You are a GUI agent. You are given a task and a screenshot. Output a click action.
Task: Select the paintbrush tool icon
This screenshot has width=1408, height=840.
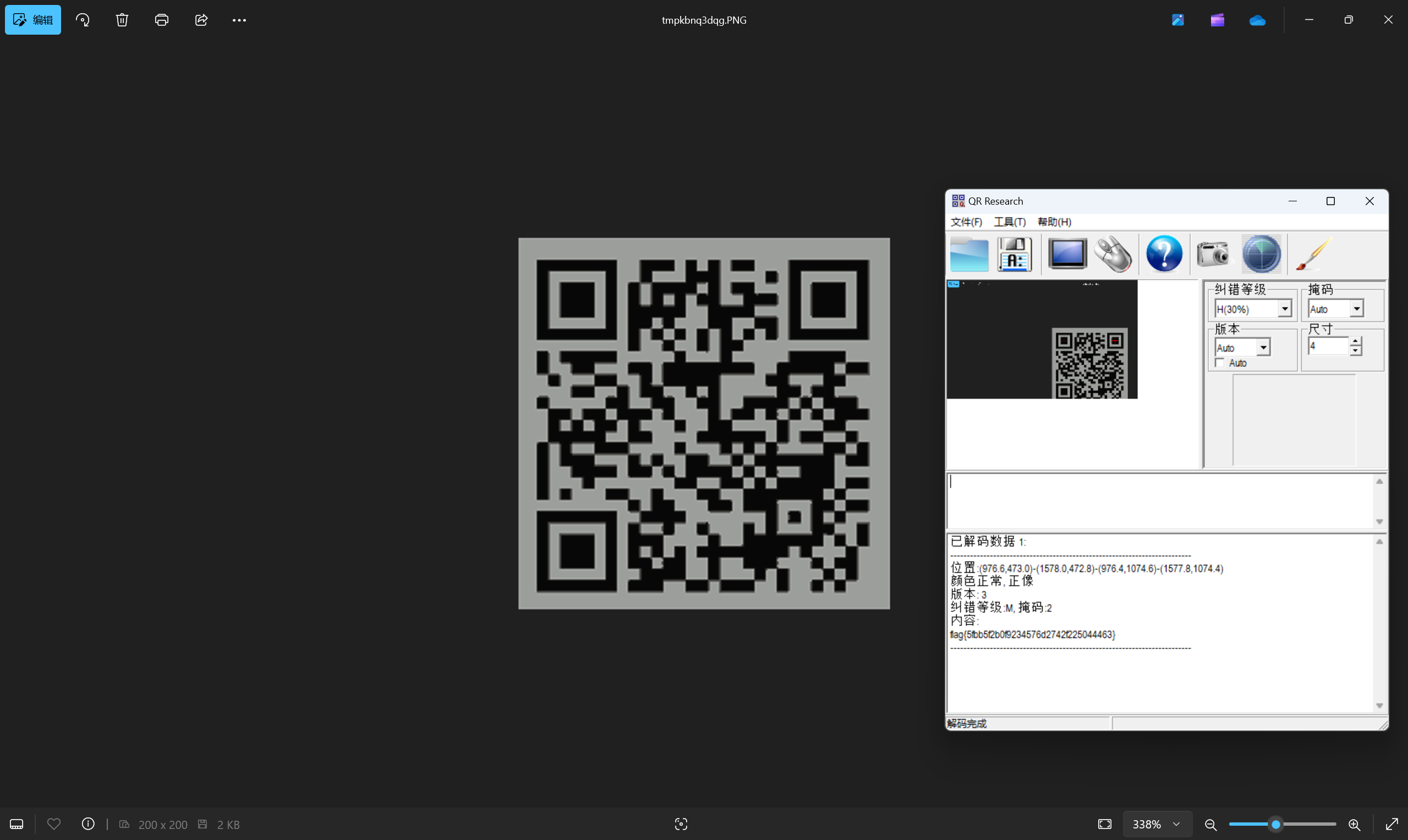pyautogui.click(x=1313, y=254)
